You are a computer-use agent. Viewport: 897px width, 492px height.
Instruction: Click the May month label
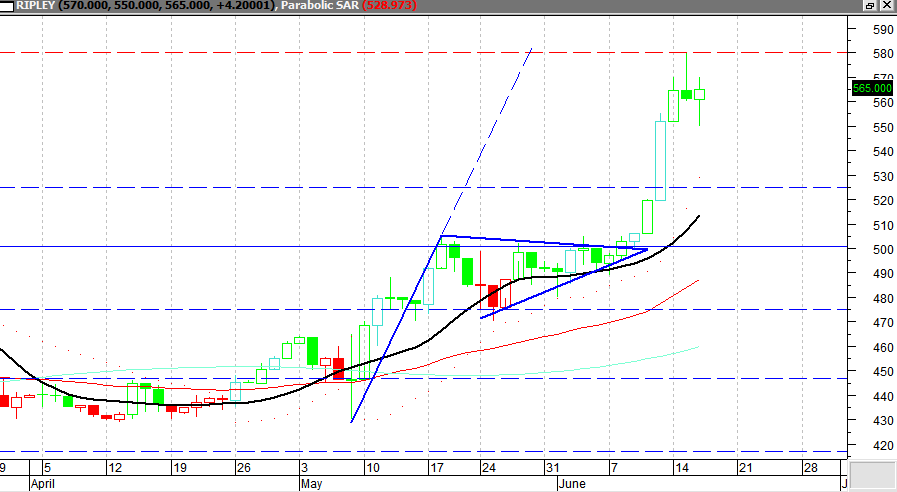click(312, 484)
